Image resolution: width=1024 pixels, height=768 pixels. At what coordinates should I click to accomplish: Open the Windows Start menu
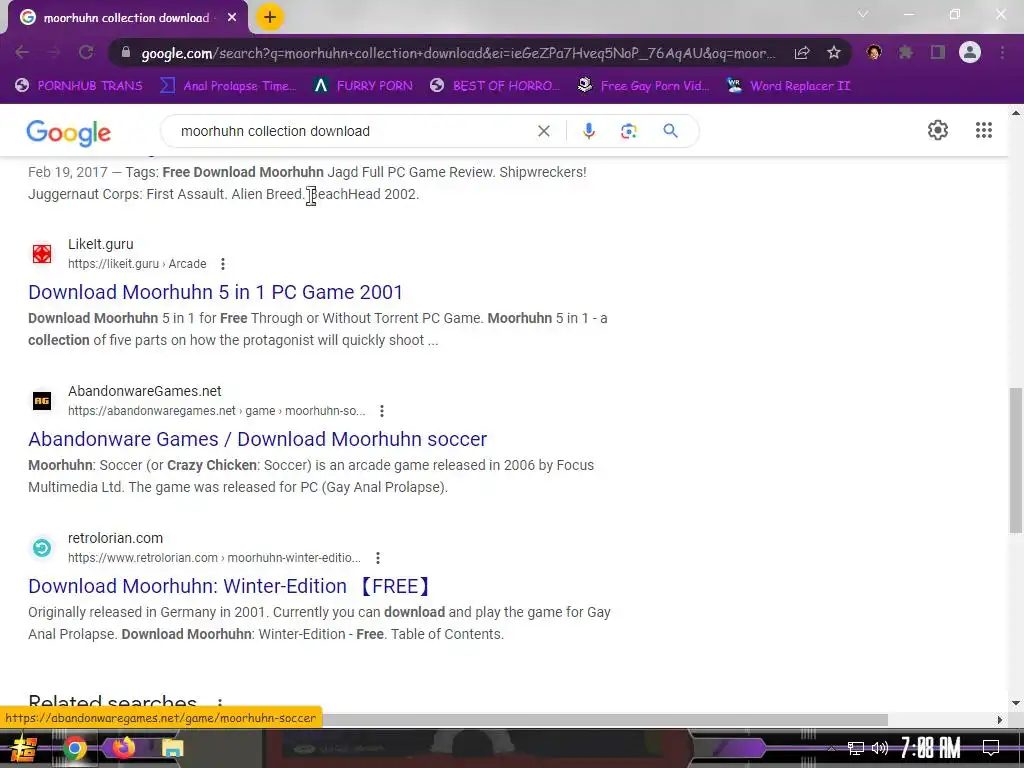tap(22, 748)
